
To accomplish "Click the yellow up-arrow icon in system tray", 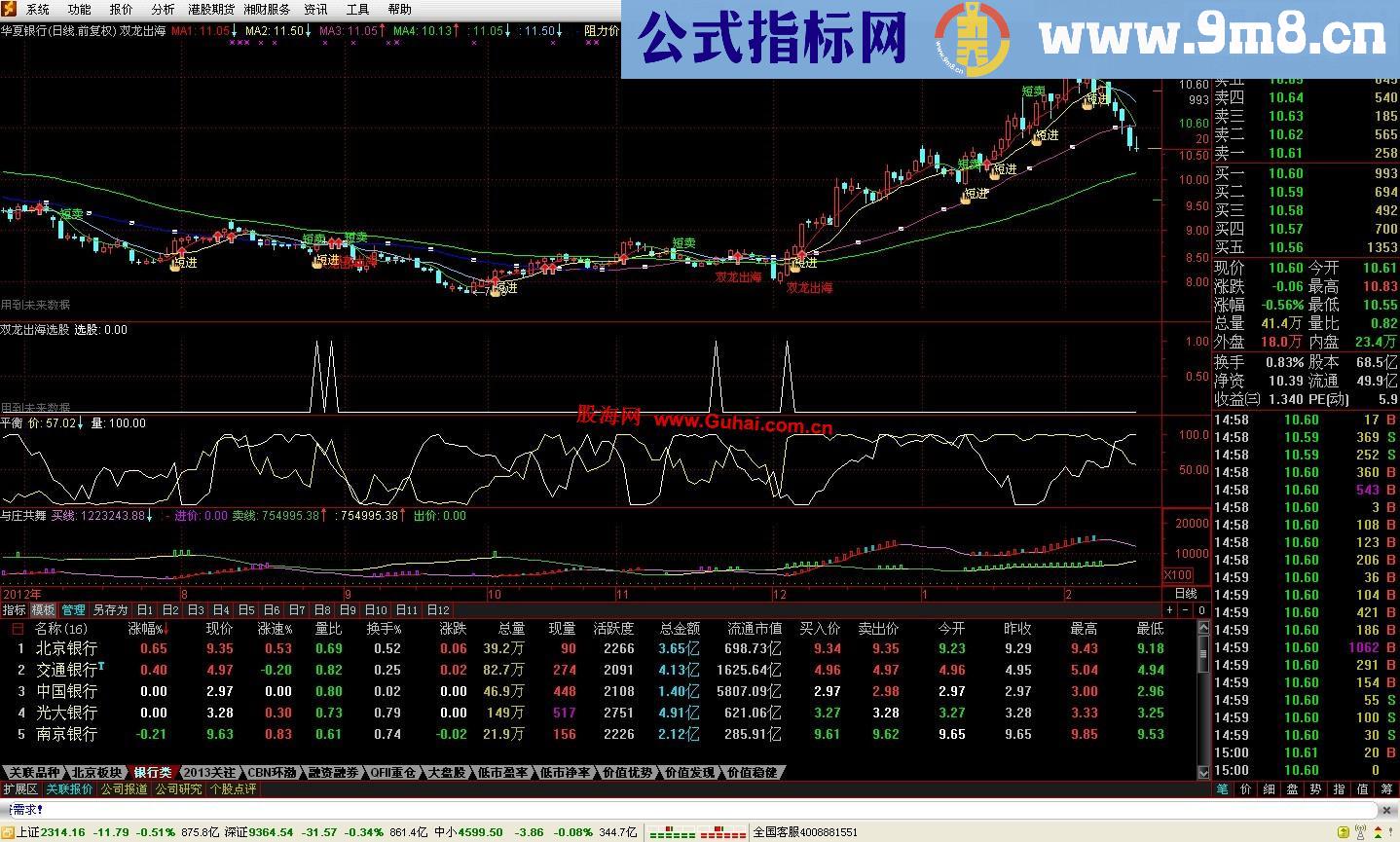I will (x=1345, y=831).
